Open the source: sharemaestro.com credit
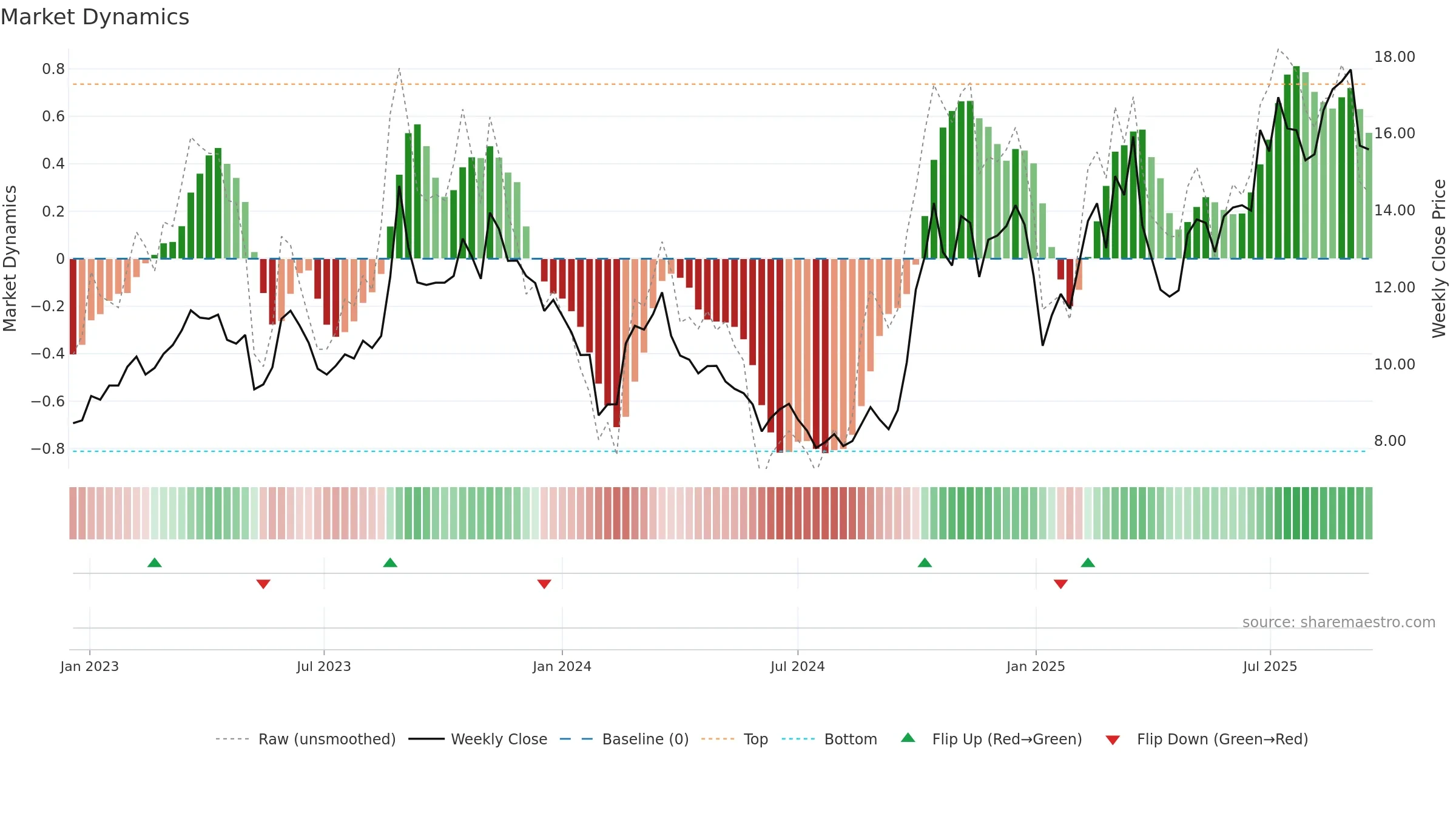 (x=1339, y=622)
